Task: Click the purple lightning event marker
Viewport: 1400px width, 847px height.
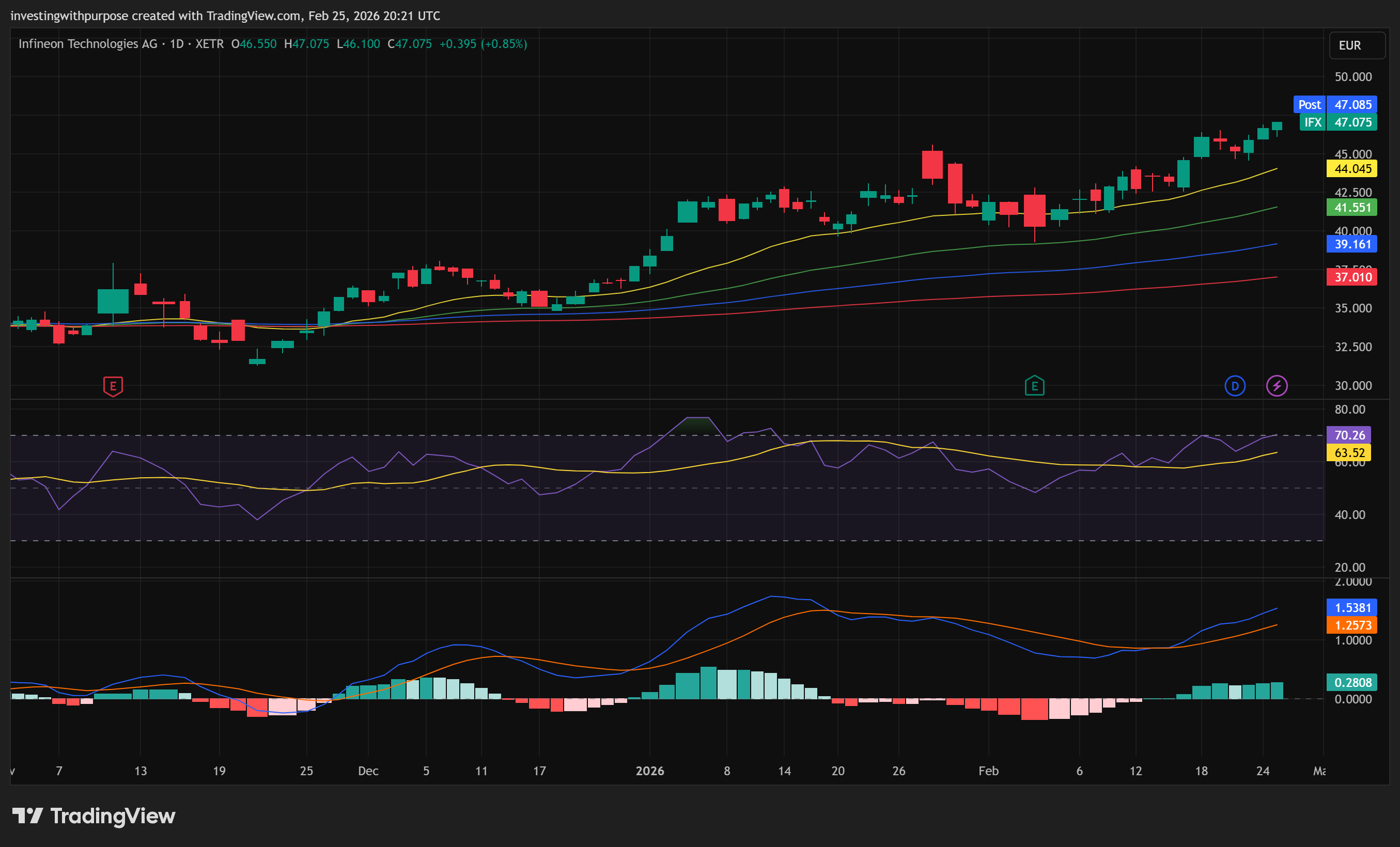Action: 1277,386
